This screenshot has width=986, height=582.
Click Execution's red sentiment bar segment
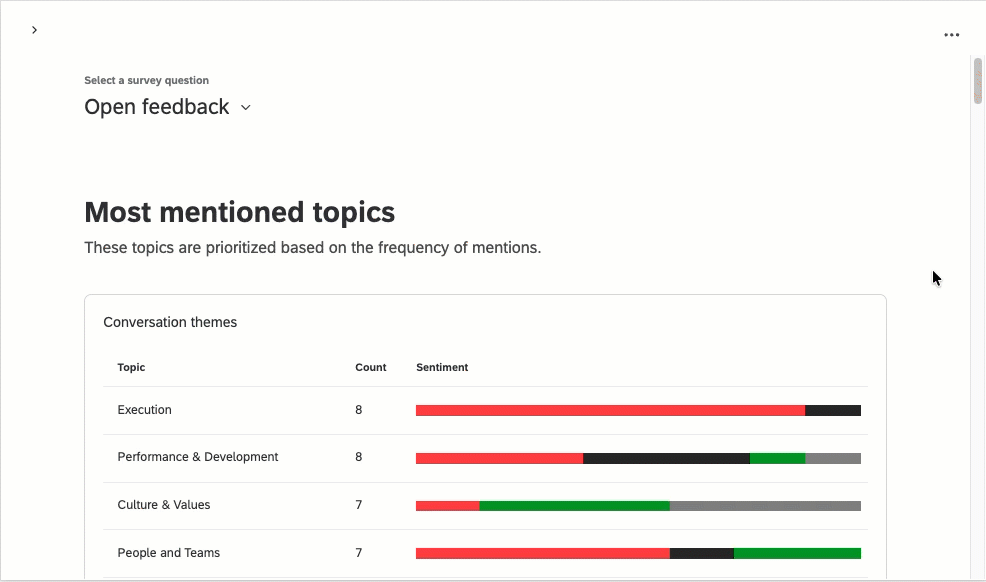click(x=610, y=409)
